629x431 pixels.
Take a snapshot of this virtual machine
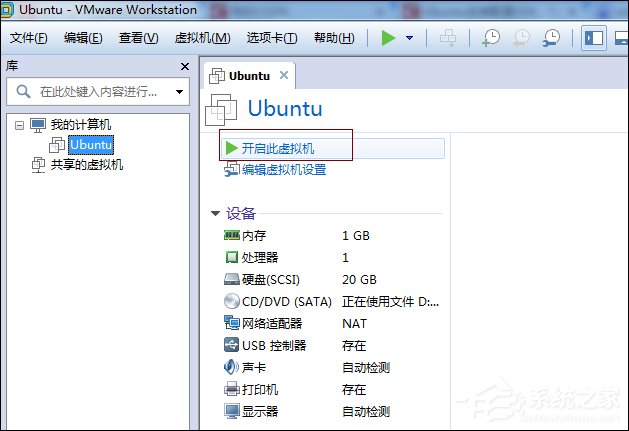[491, 38]
